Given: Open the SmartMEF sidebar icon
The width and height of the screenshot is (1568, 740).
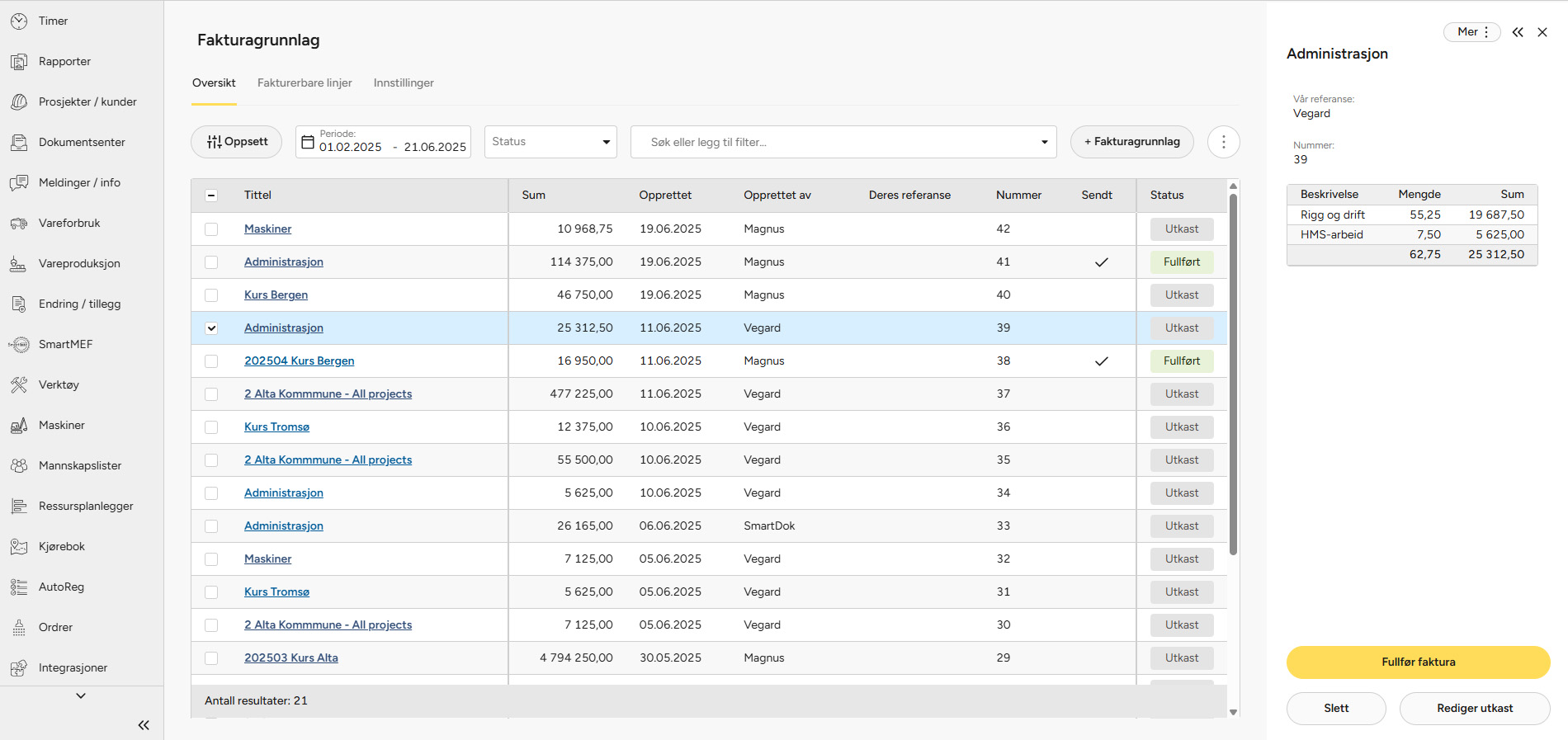Looking at the screenshot, I should coord(19,344).
